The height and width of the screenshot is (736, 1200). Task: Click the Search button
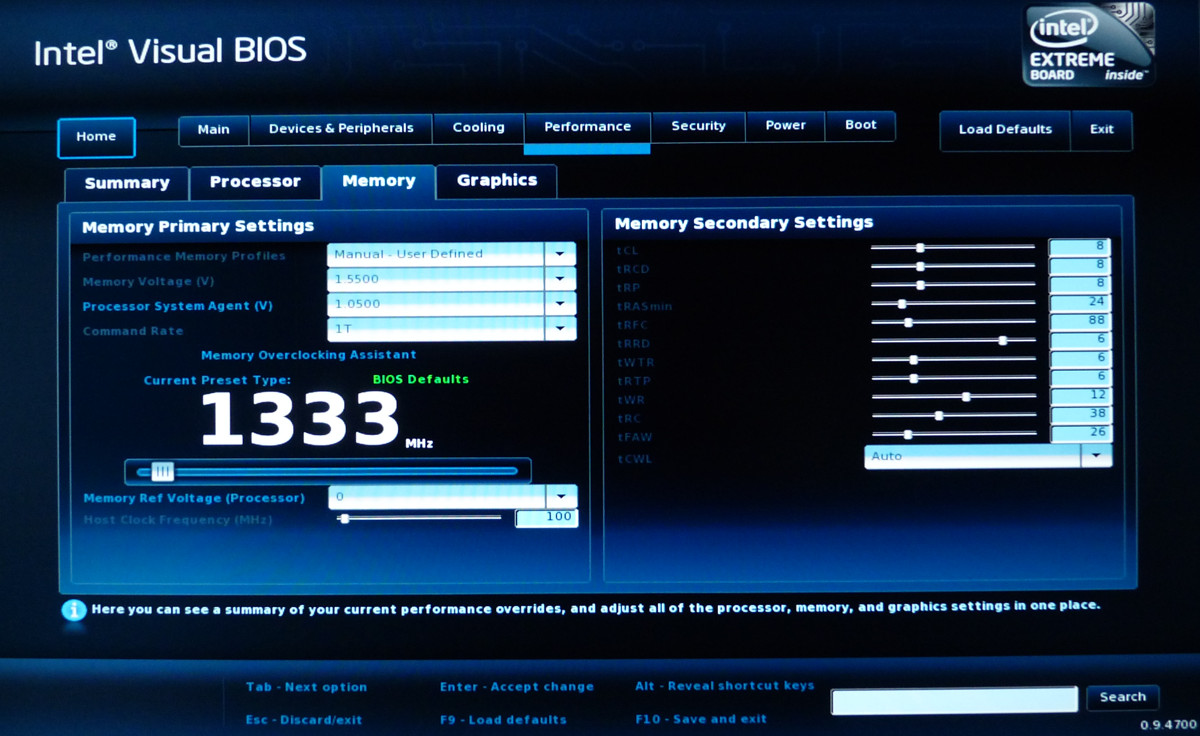(1122, 697)
